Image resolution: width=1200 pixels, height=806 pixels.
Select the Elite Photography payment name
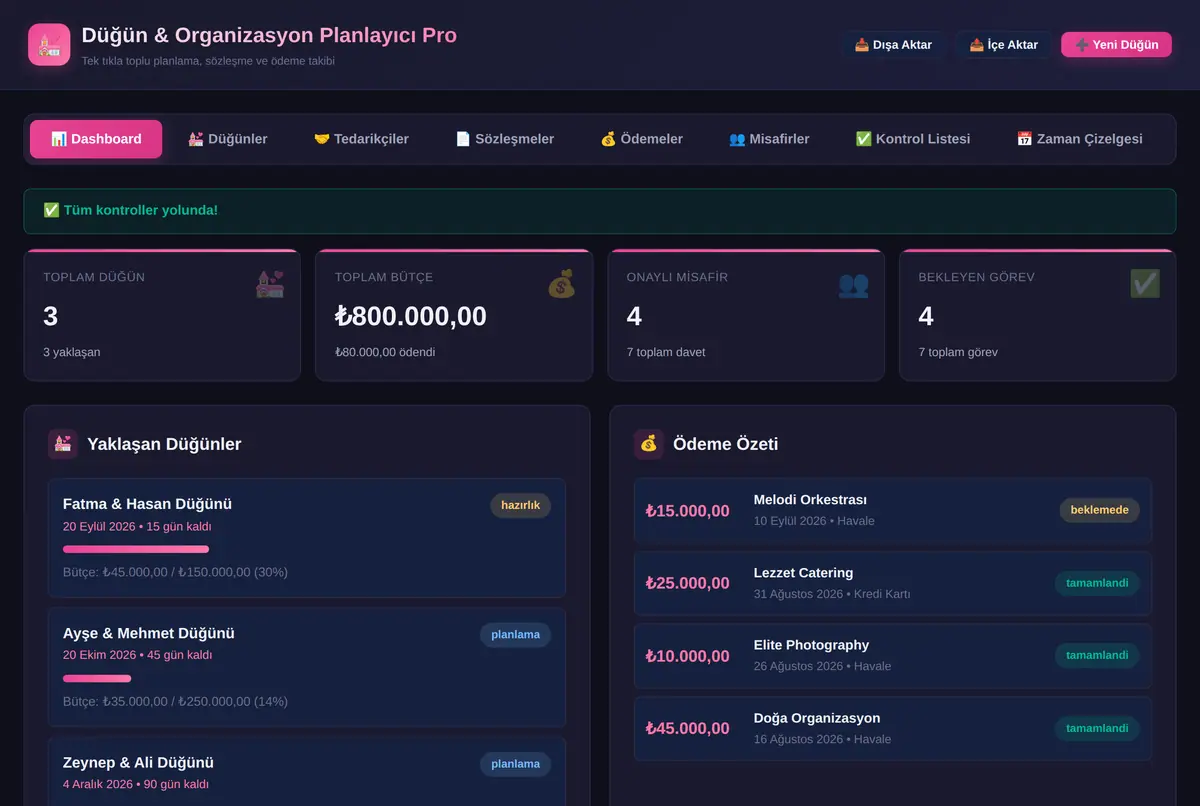pos(811,645)
